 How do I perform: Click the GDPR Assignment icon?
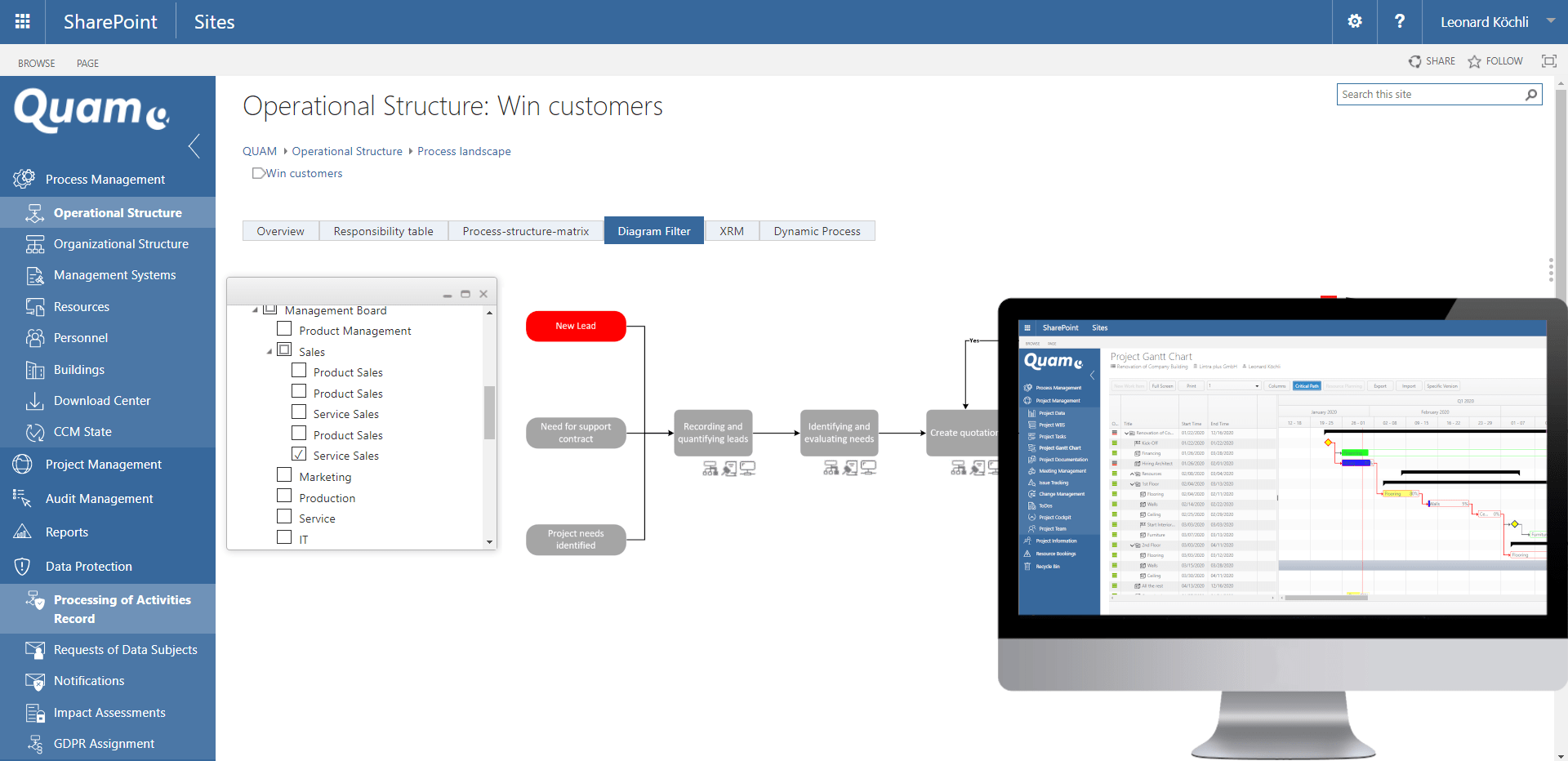point(34,744)
